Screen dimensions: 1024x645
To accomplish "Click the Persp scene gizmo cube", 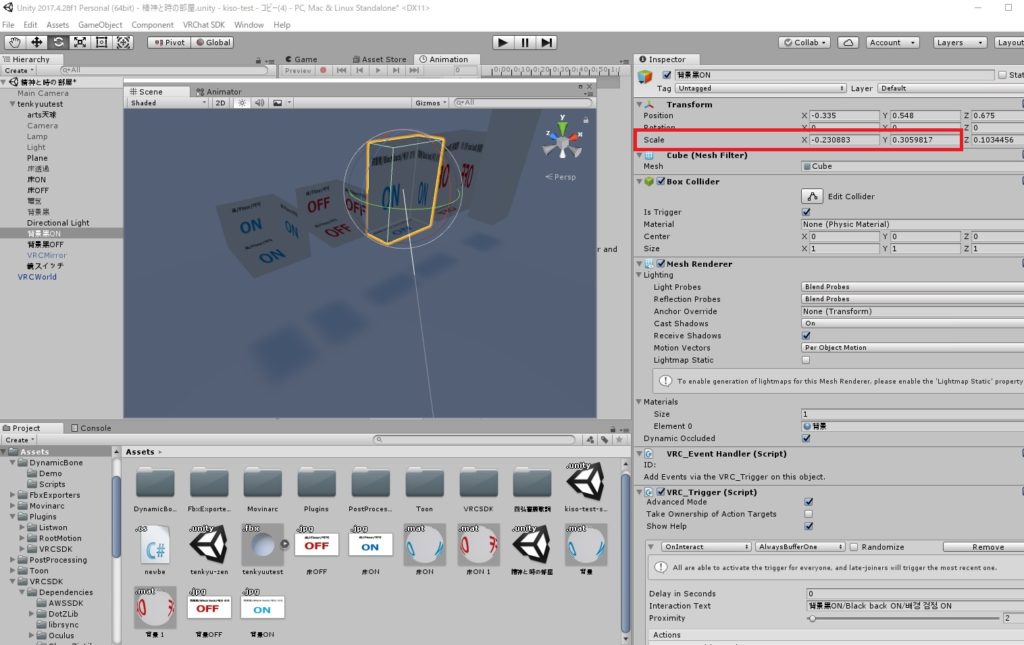I will coord(566,140).
